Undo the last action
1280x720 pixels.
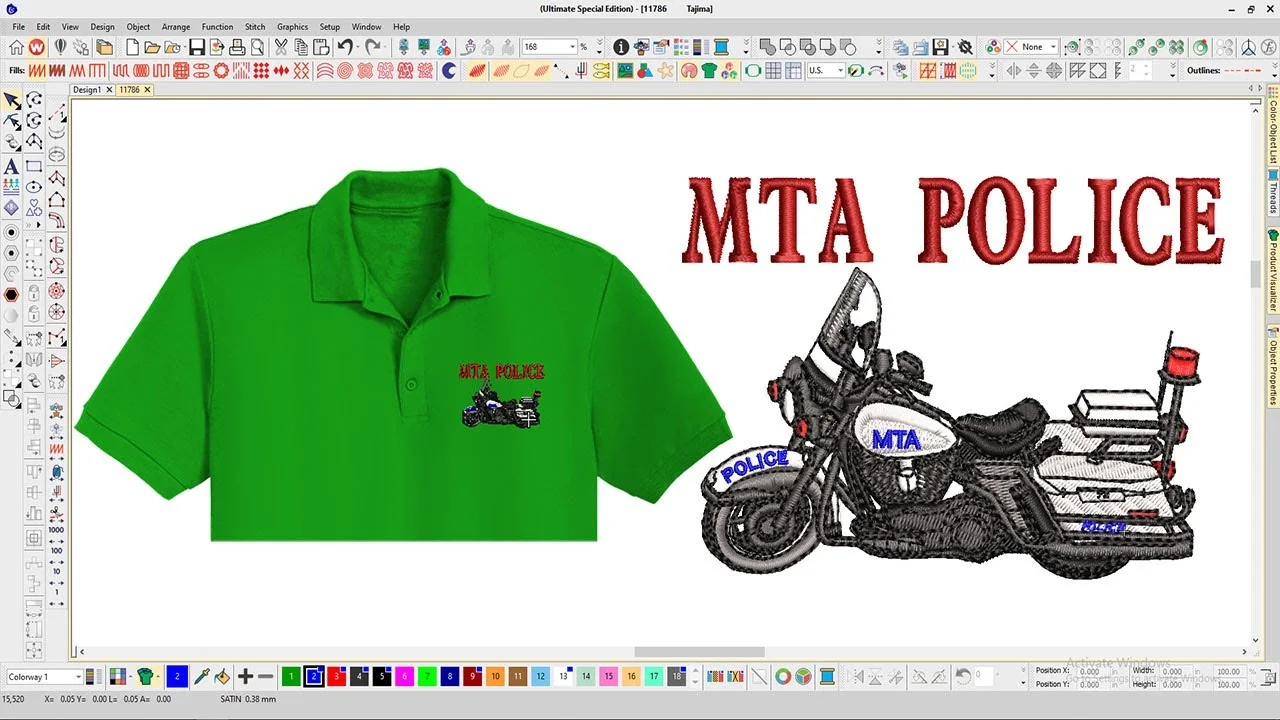click(345, 47)
